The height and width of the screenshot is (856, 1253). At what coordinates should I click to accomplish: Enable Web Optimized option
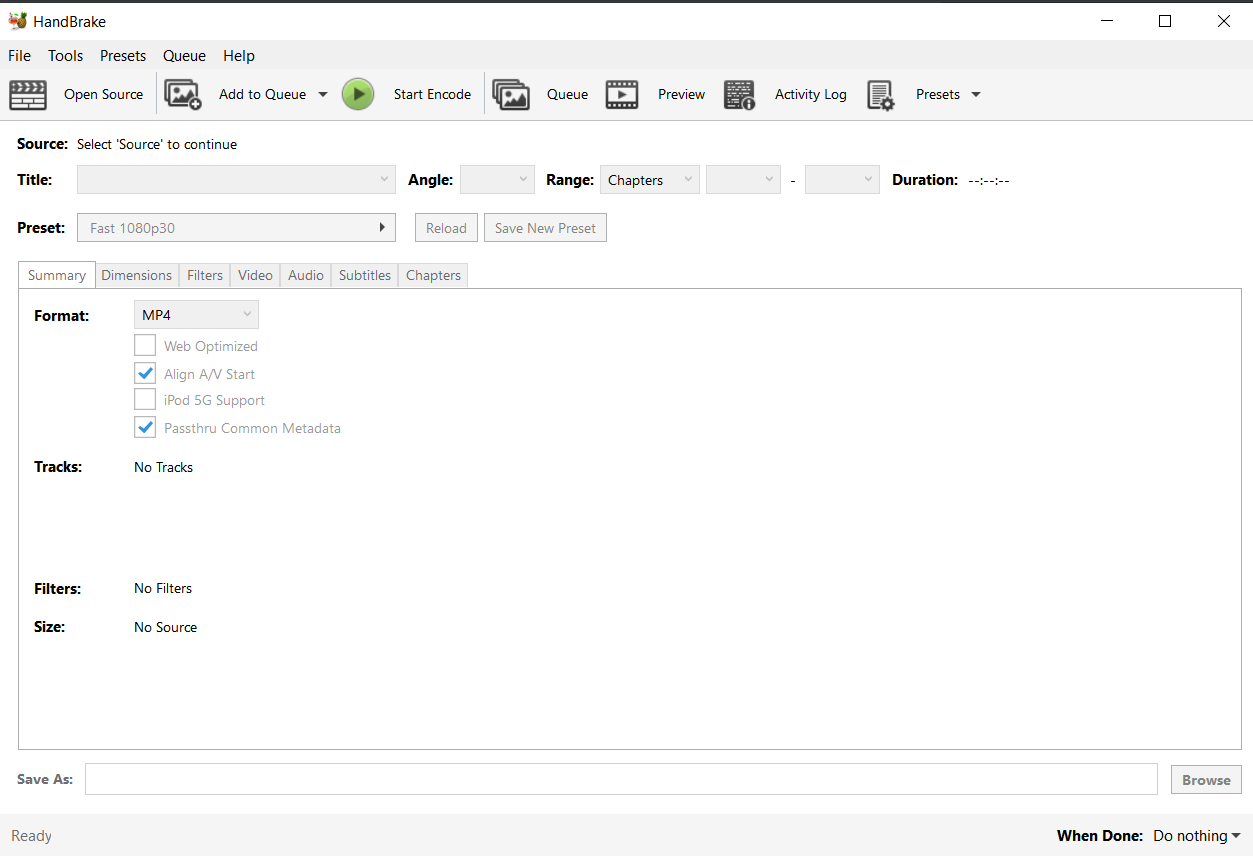(144, 345)
